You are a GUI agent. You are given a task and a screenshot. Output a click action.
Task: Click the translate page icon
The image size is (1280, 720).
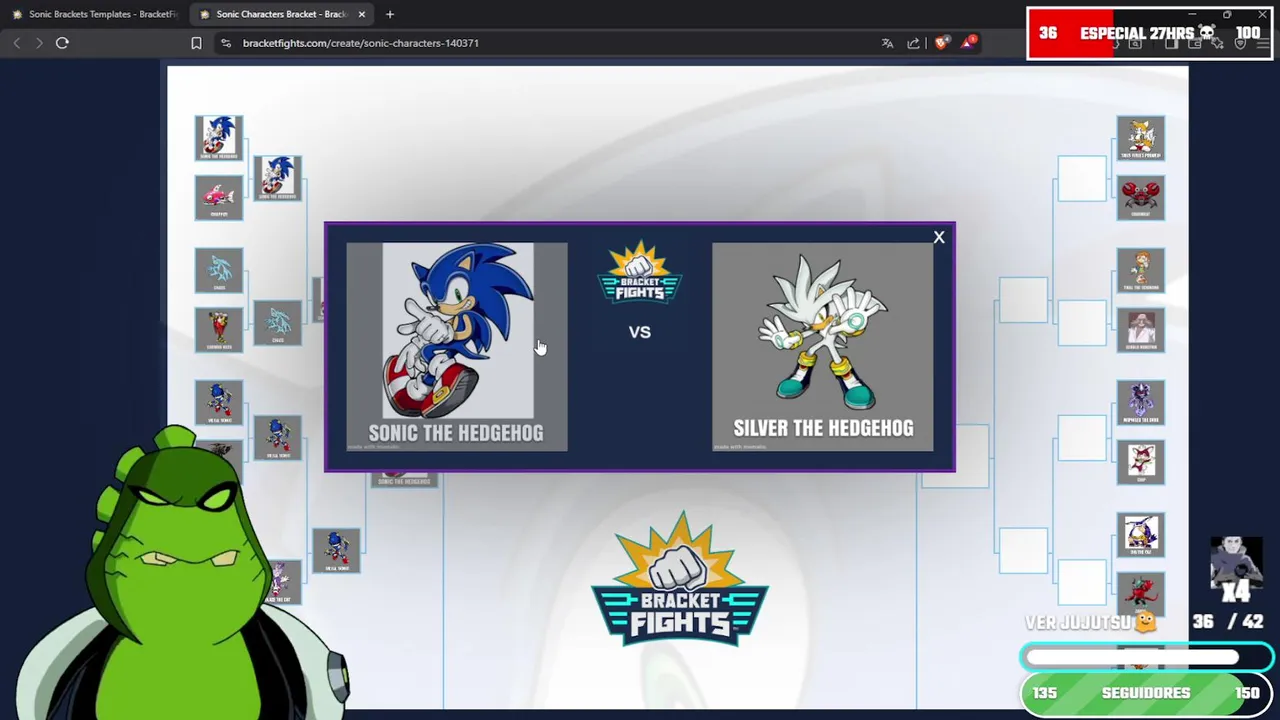coord(887,43)
